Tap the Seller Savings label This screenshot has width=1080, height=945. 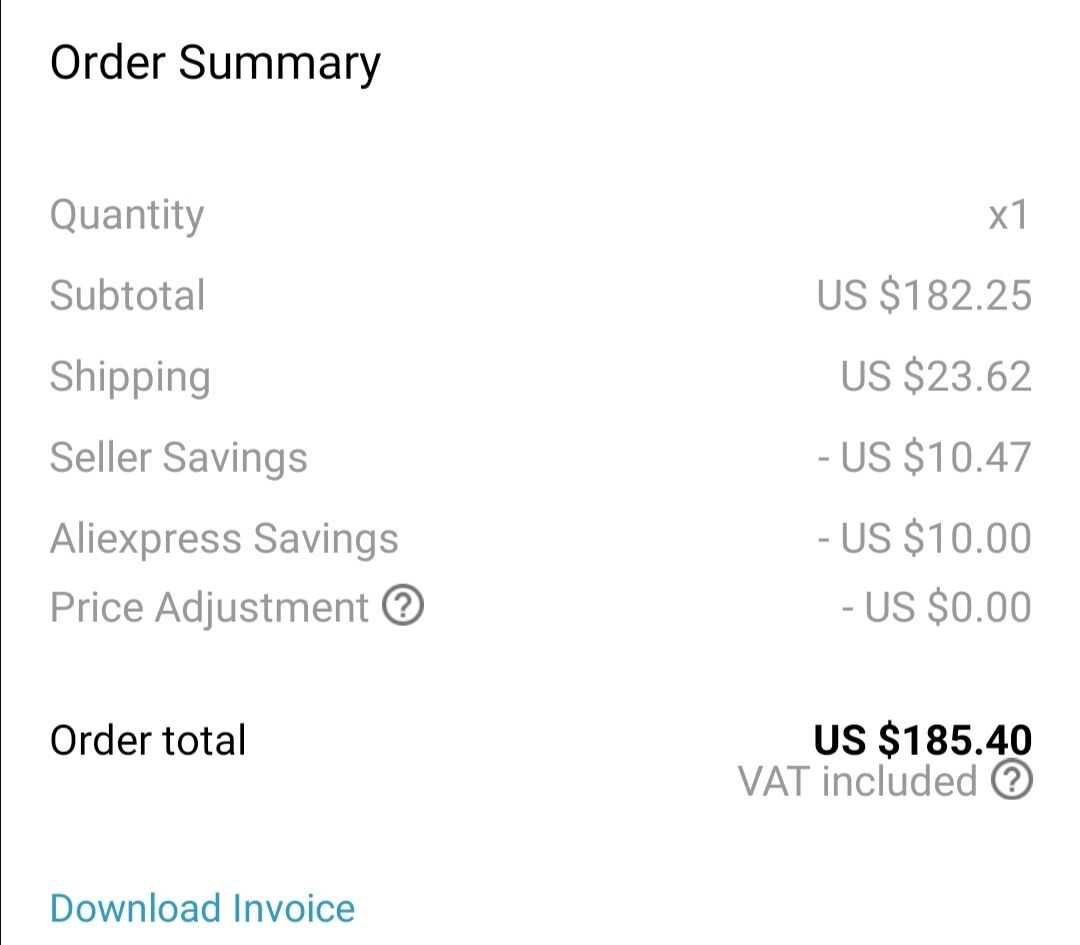tap(178, 458)
